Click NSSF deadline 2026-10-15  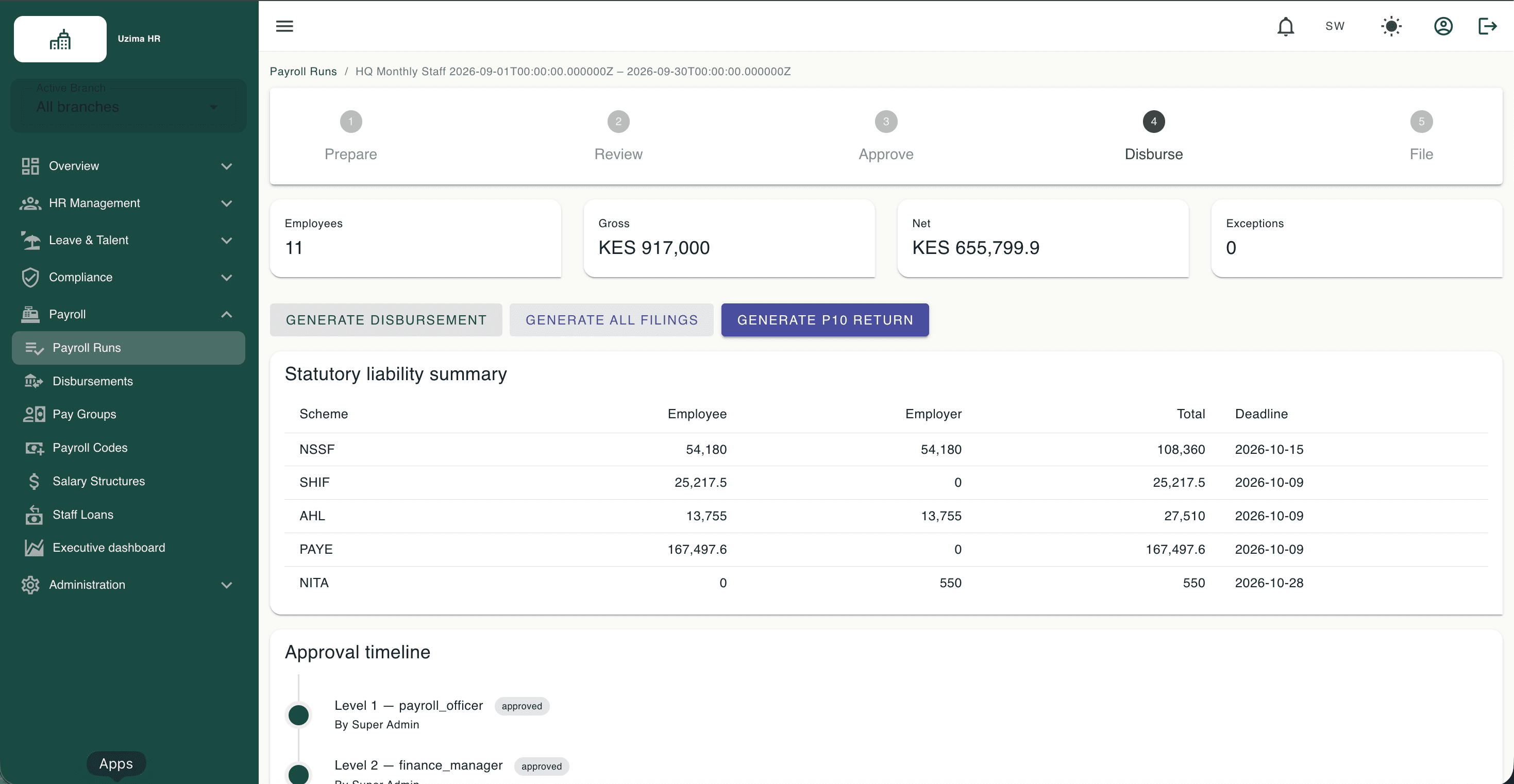(1269, 450)
